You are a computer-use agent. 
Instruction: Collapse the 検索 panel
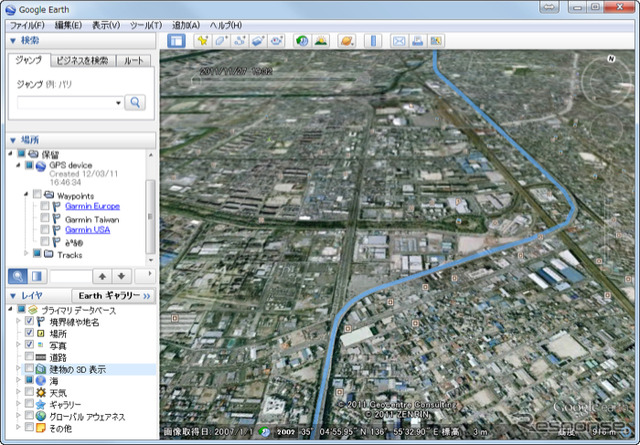pyautogui.click(x=13, y=40)
